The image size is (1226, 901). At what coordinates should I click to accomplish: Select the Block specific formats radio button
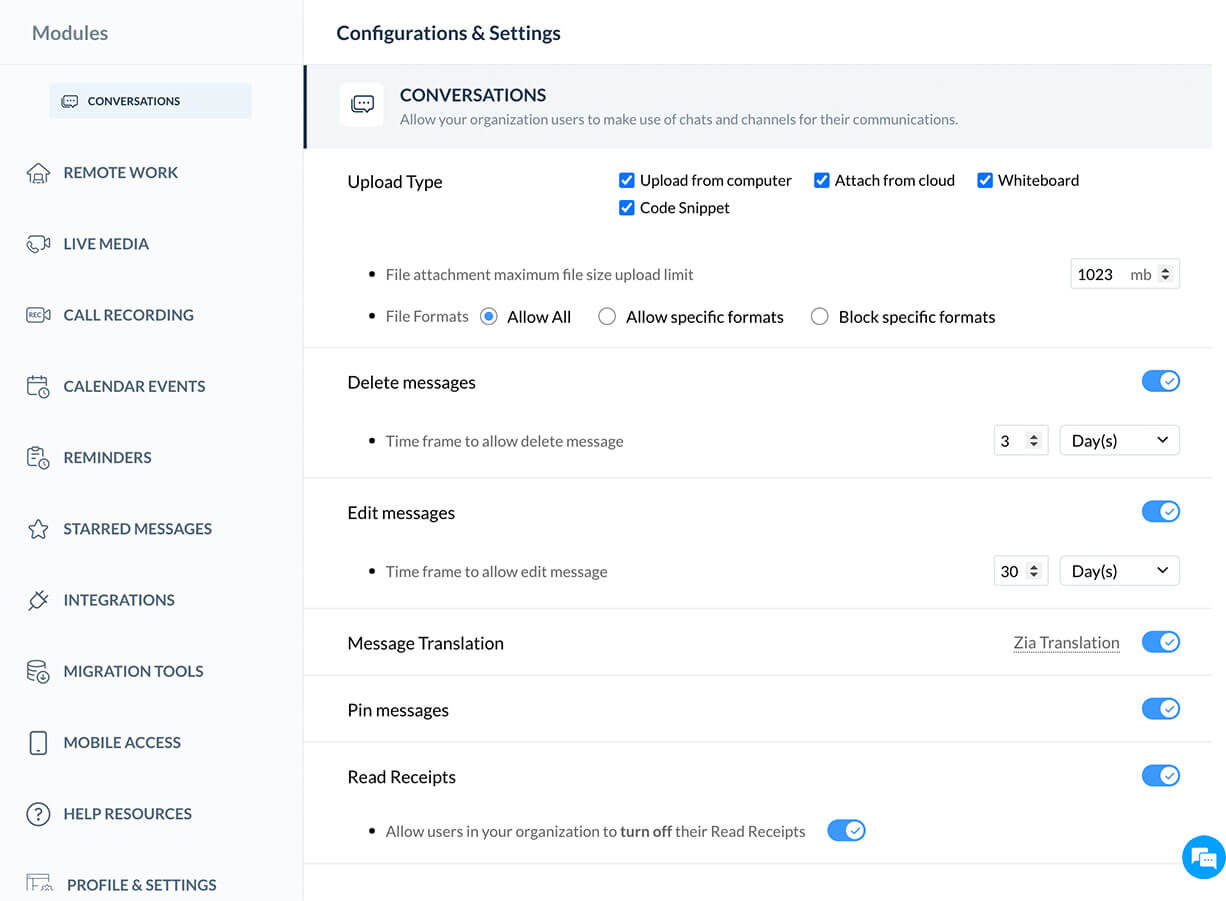click(820, 317)
